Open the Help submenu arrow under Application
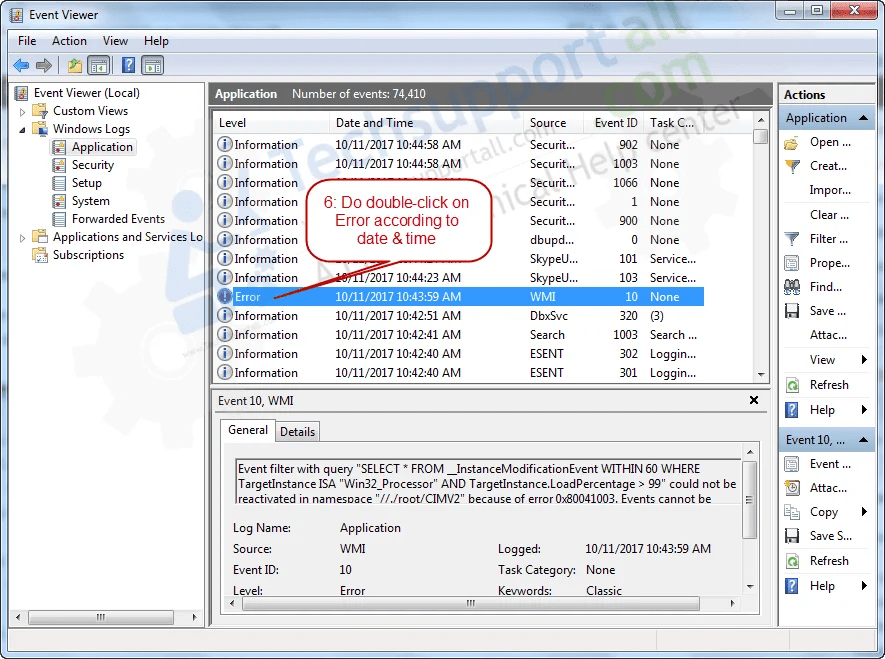Viewport: 885px width, 659px height. (864, 410)
